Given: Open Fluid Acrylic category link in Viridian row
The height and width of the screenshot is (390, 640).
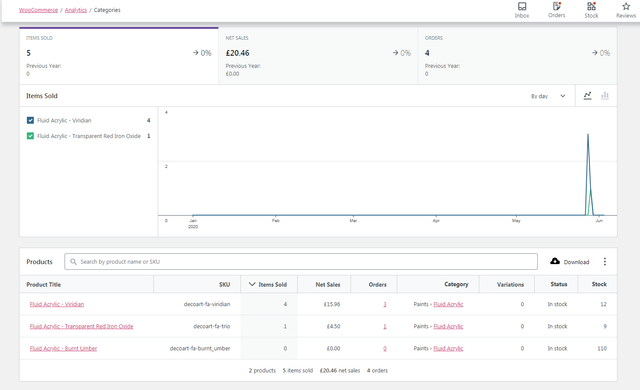Looking at the screenshot, I should (x=448, y=304).
